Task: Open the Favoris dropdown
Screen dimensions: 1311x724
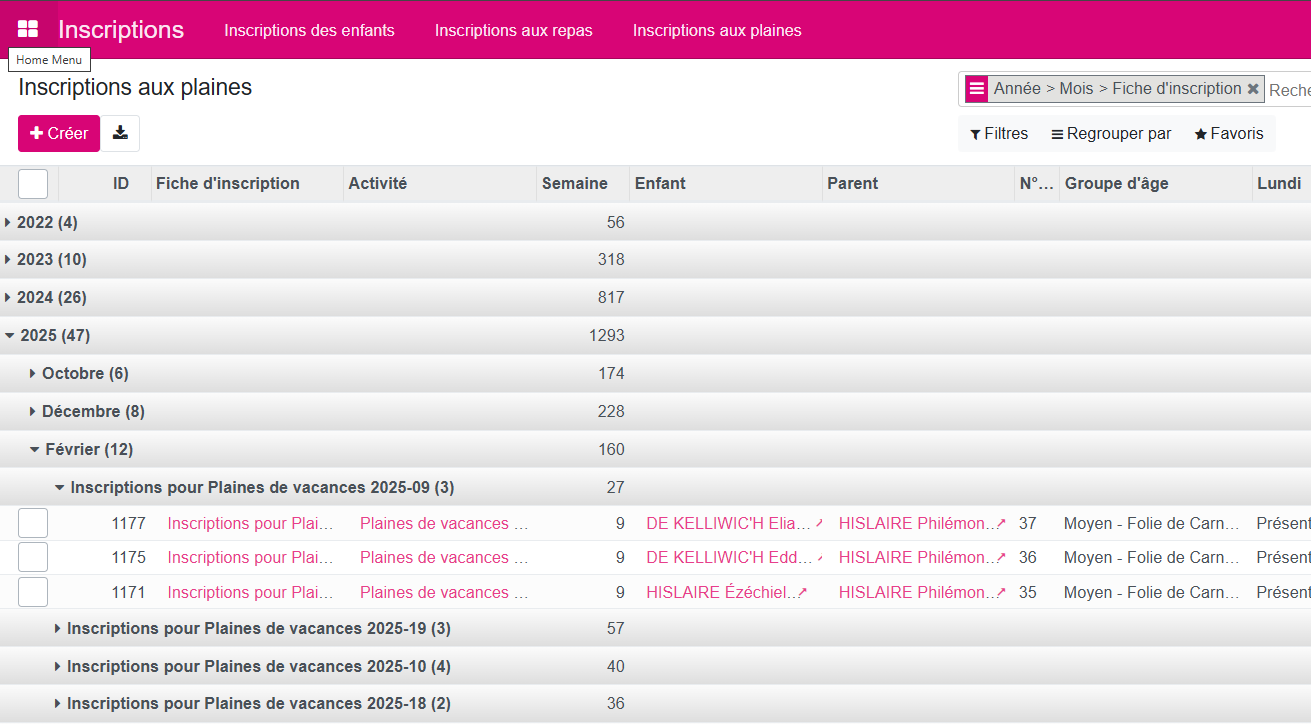Action: pyautogui.click(x=1229, y=134)
